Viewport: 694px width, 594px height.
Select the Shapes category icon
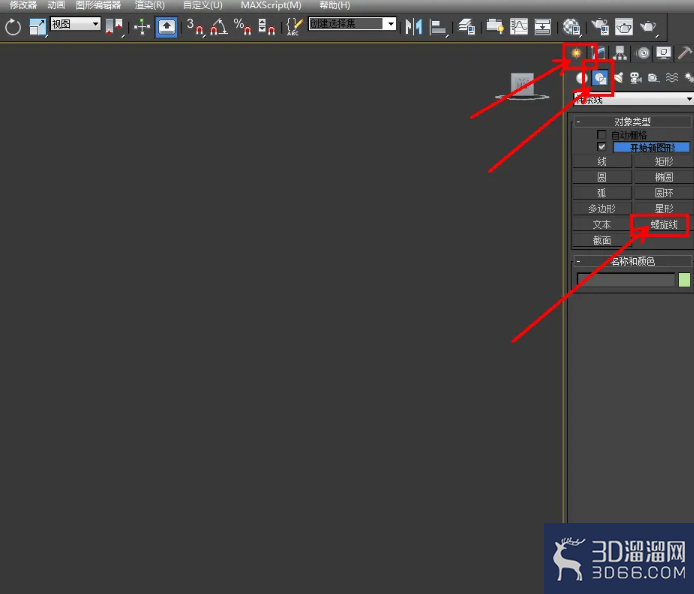(600, 78)
